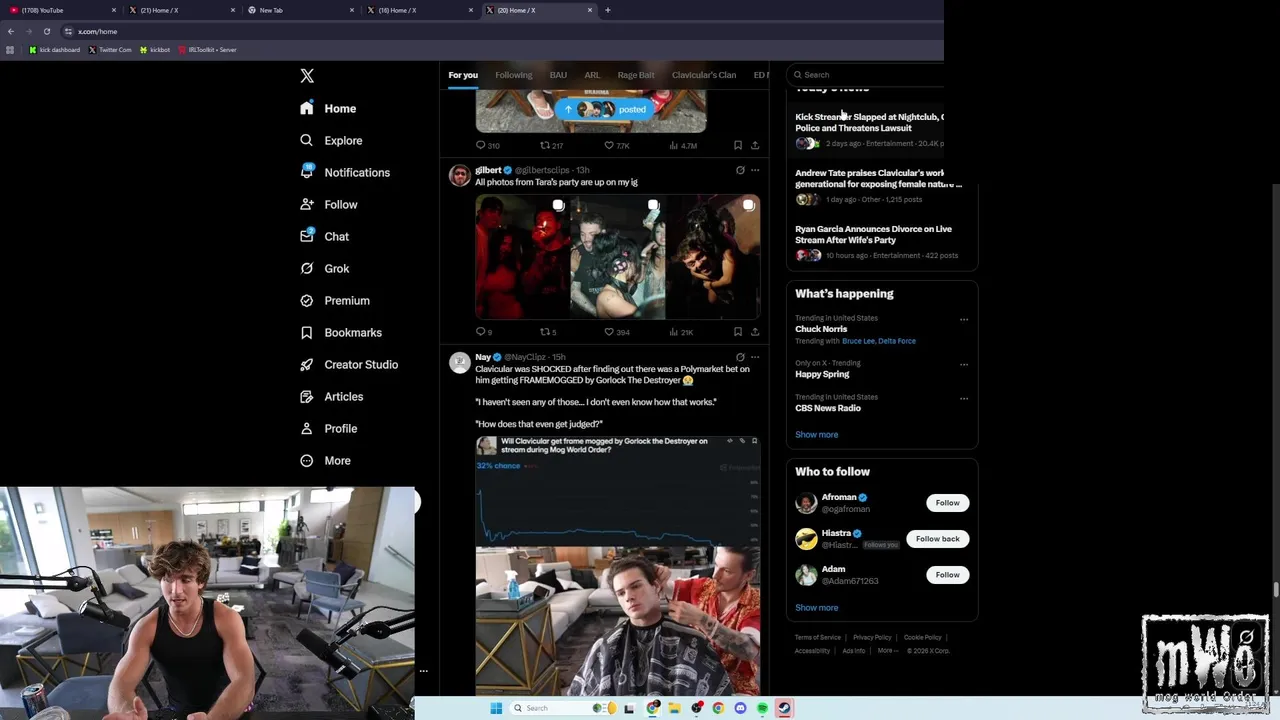Go back with the browser back arrow
Screen dimensions: 1280x720
pos(10,31)
